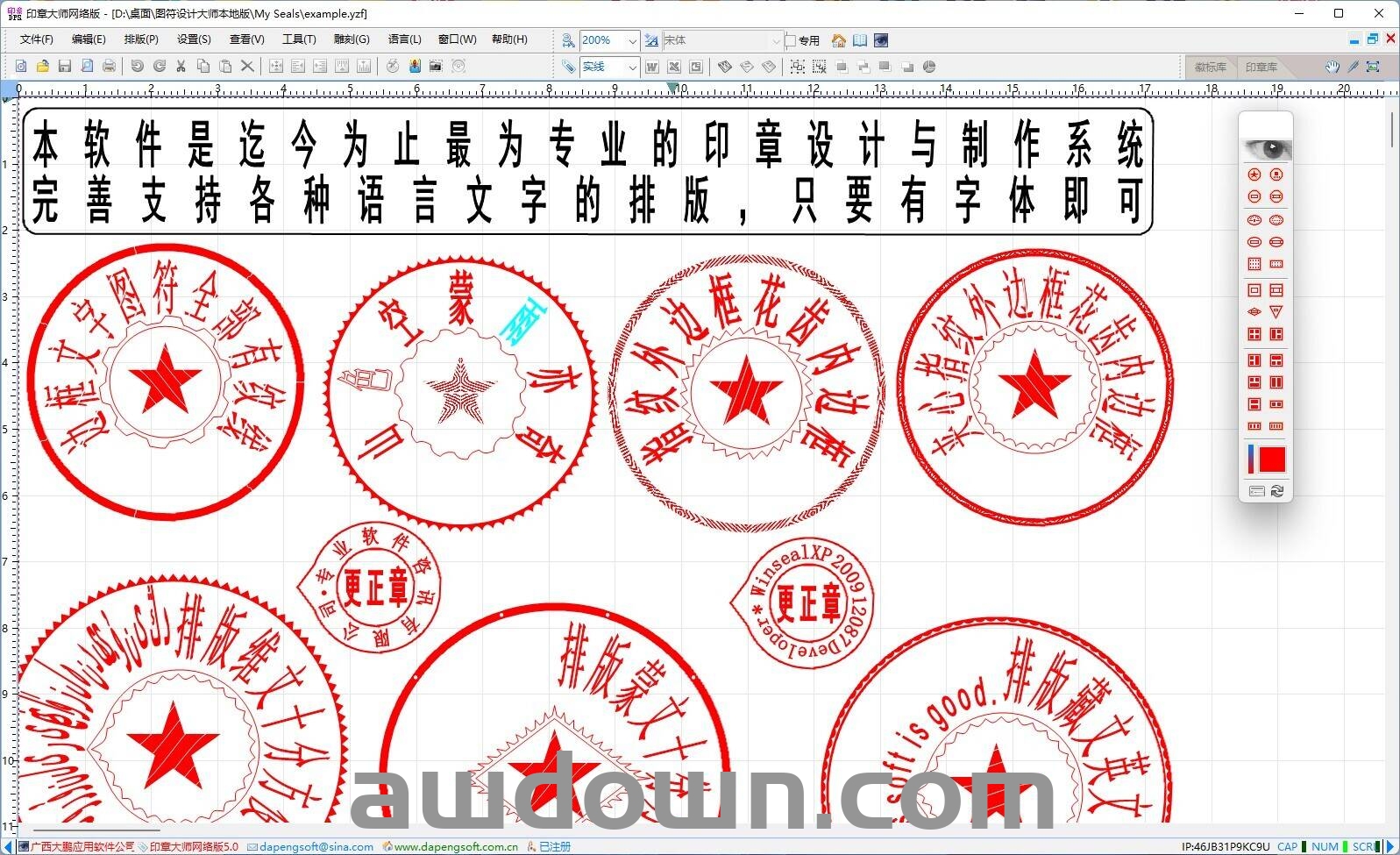Open the www.dapengsoft.com.cn link

tap(455, 847)
